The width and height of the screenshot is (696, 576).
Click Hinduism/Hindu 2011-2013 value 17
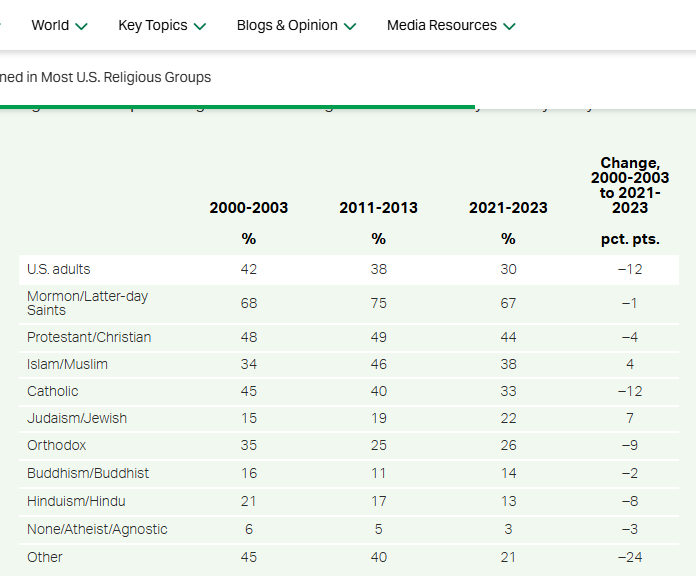(x=379, y=501)
